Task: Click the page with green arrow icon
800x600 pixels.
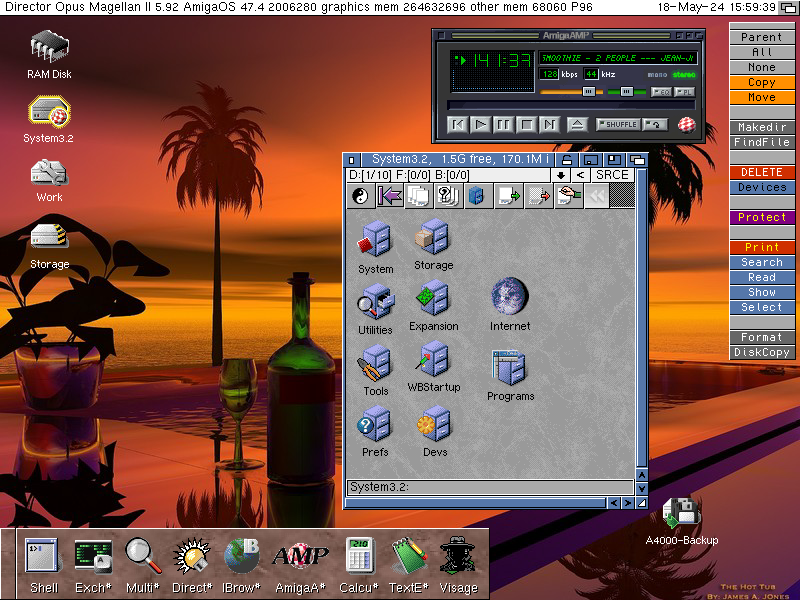Action: pos(509,196)
